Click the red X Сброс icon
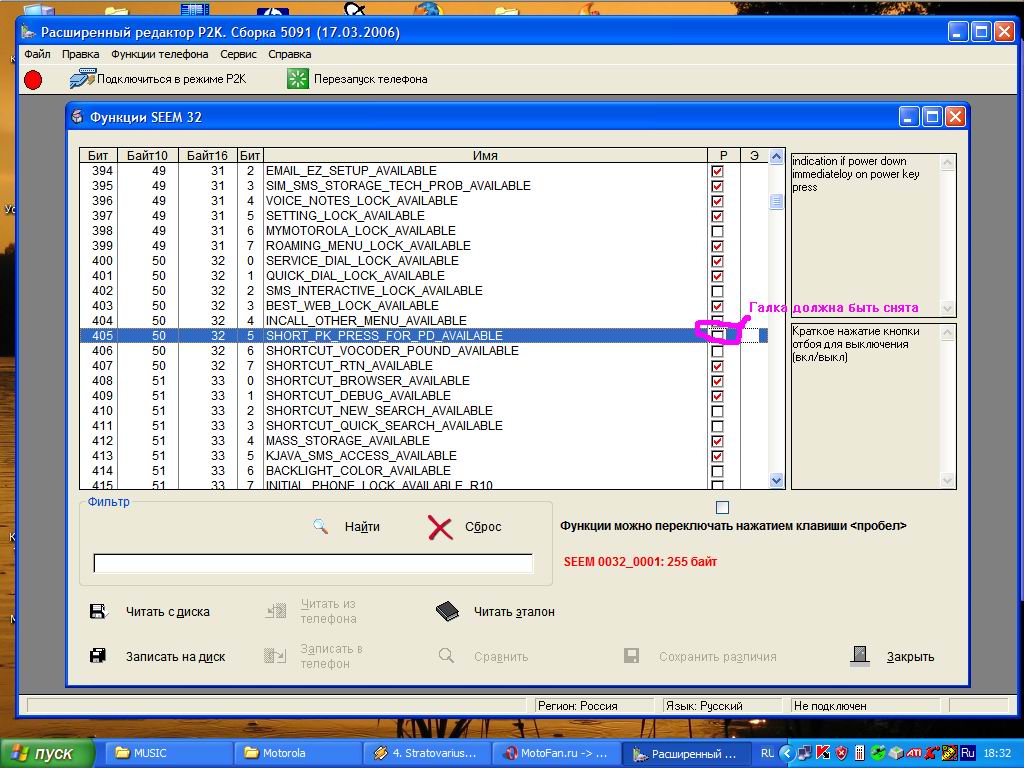 (x=440, y=527)
